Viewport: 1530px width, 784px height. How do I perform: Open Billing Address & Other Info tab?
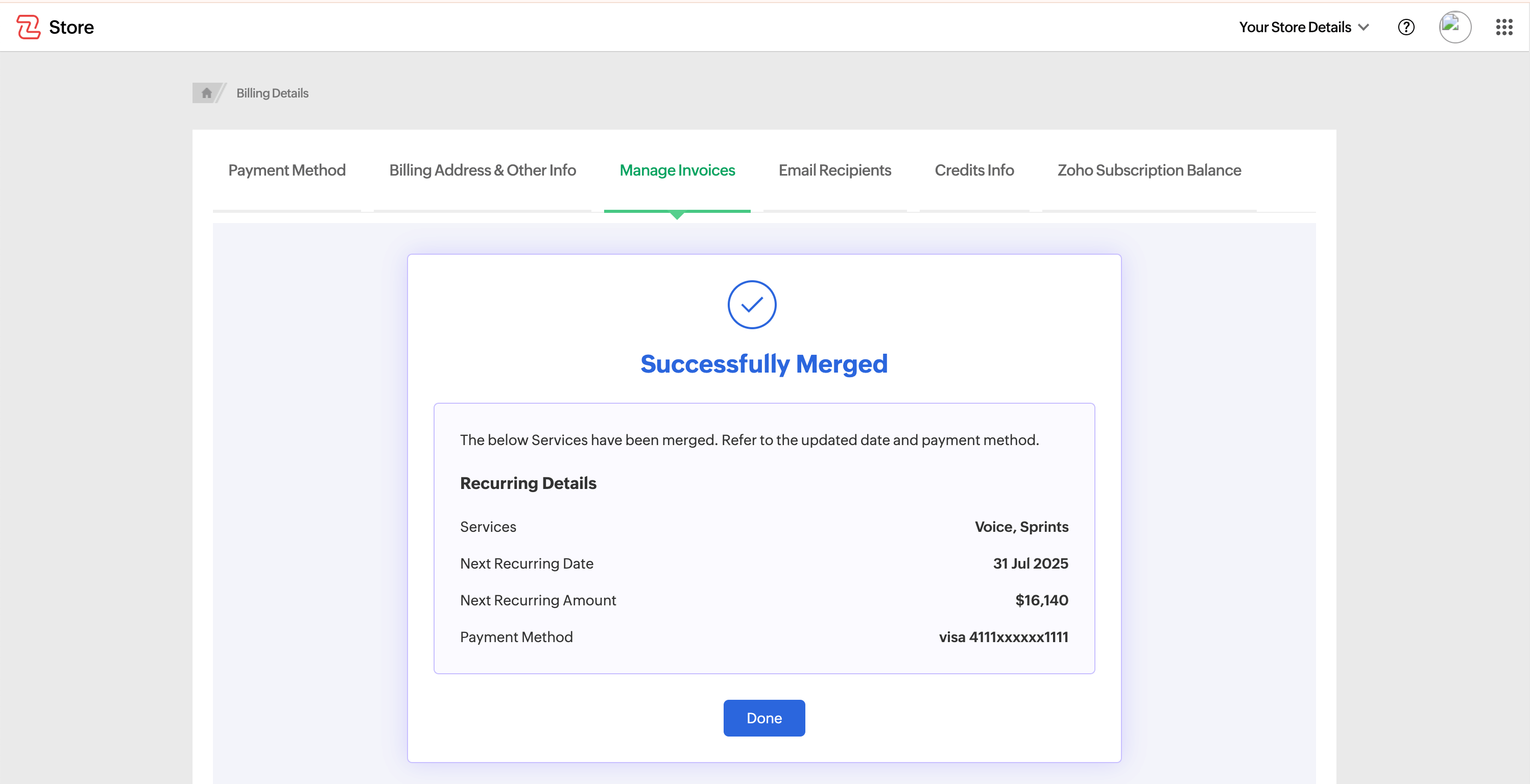[x=482, y=170]
